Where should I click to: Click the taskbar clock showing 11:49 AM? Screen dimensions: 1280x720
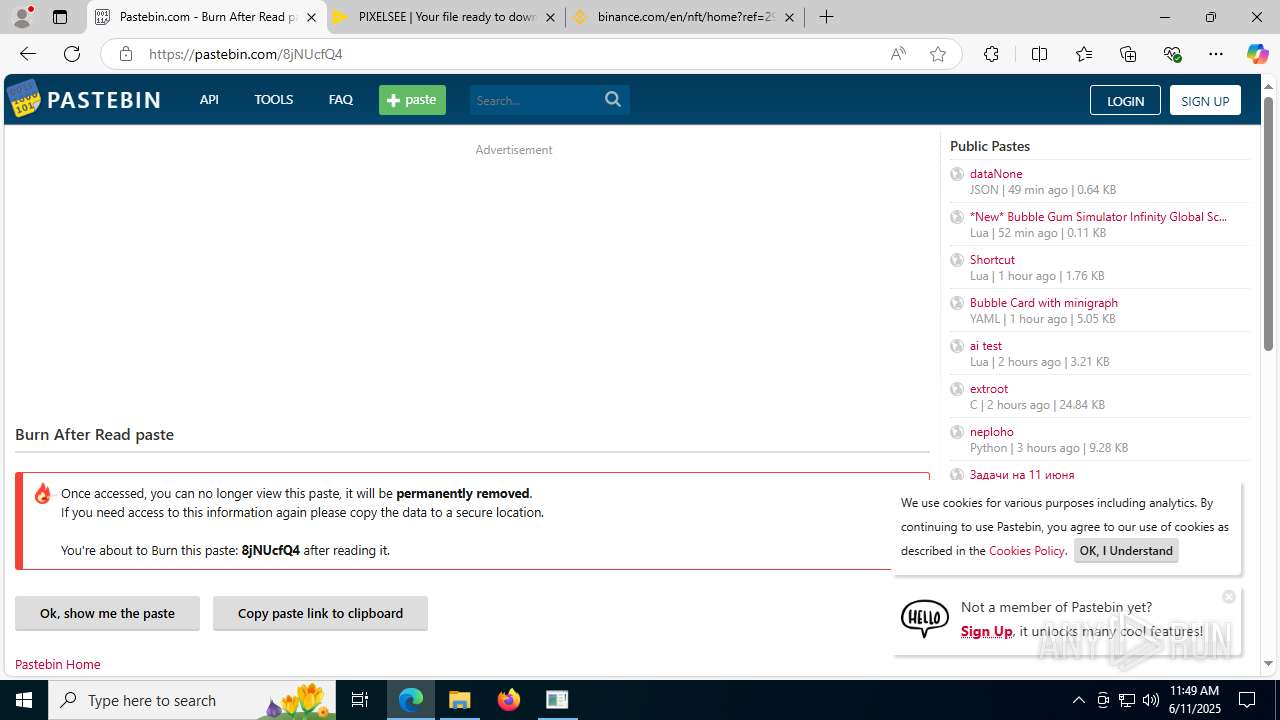coord(1194,700)
